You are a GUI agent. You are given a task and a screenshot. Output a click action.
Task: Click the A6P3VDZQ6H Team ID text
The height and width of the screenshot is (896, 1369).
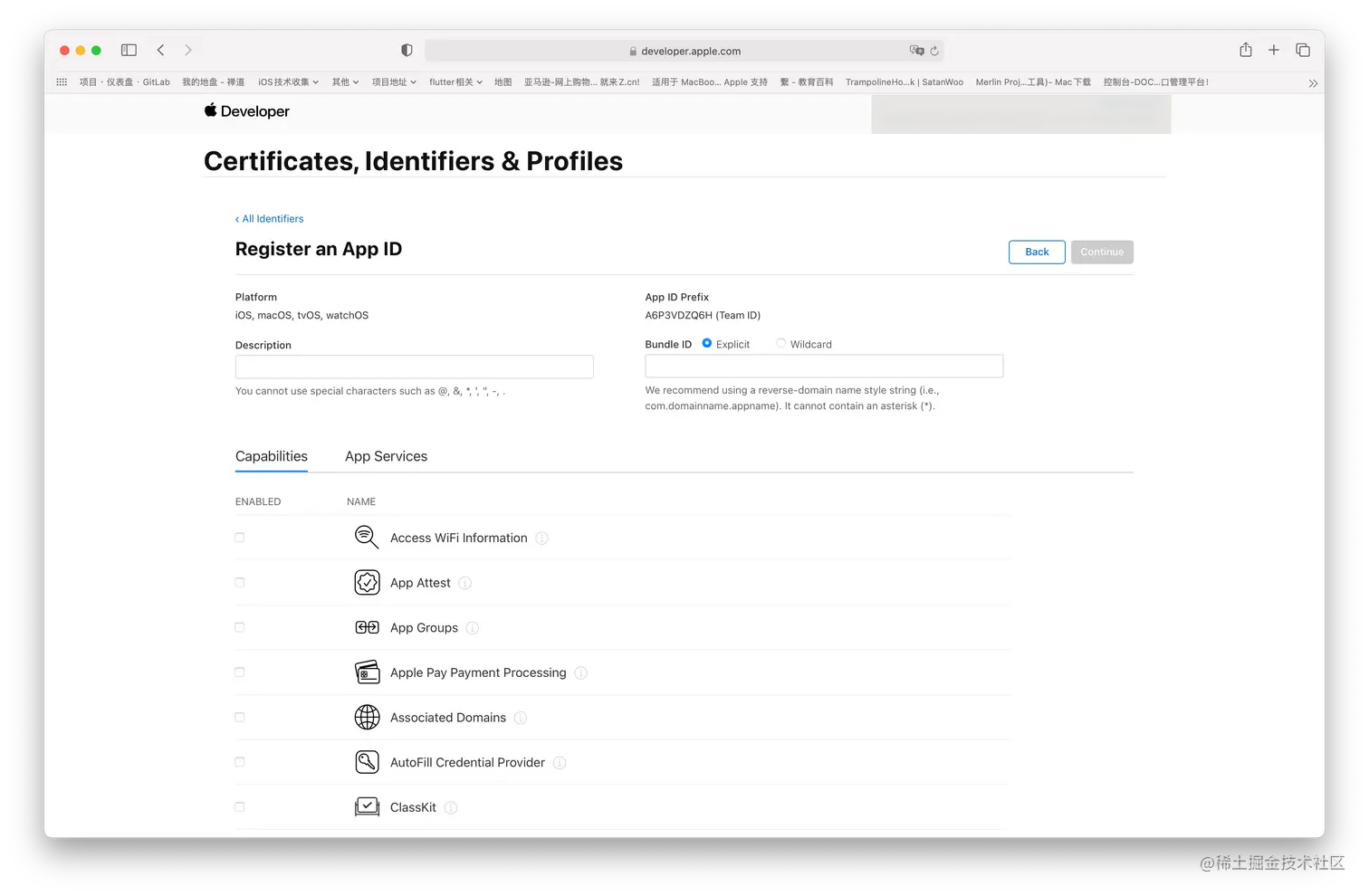[x=703, y=316]
